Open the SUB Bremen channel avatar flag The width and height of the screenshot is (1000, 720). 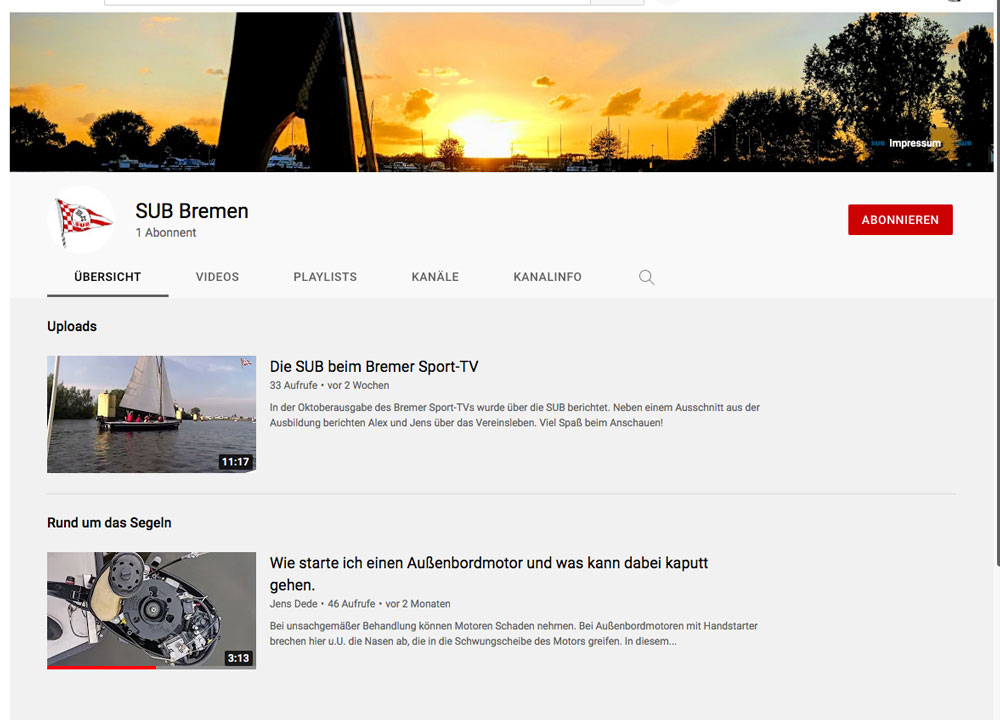click(x=82, y=220)
